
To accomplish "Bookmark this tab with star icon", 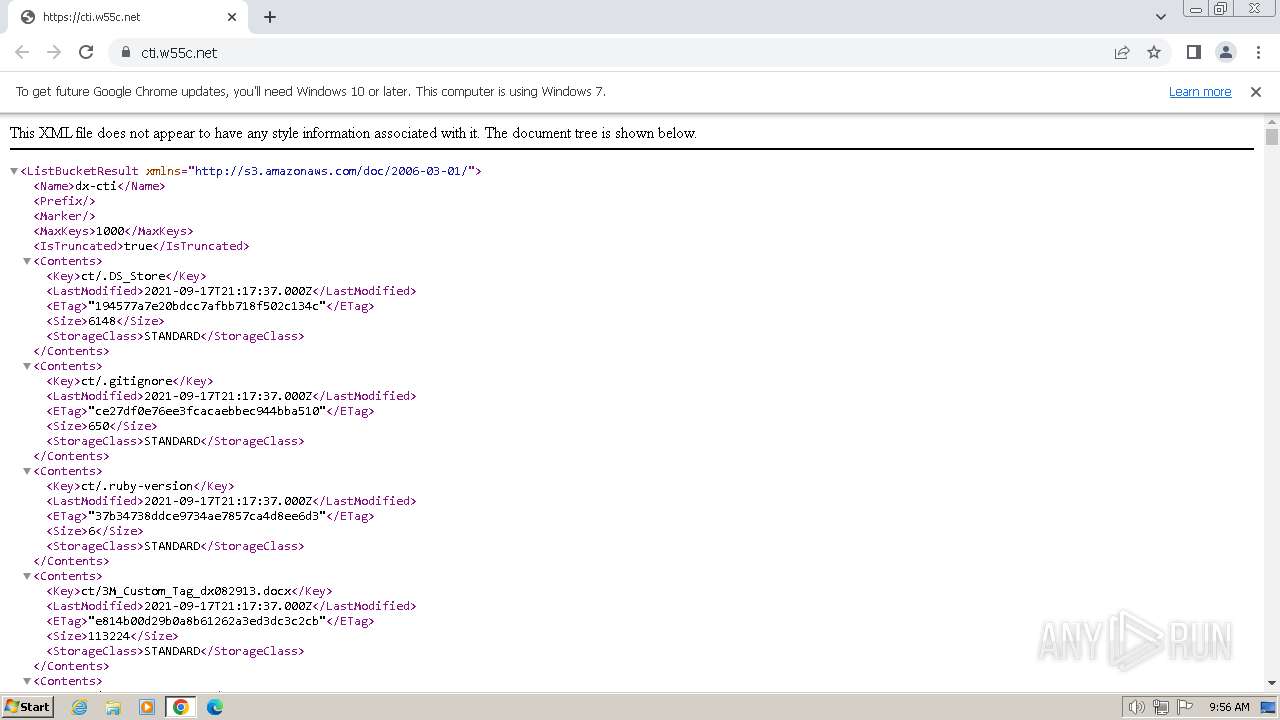I will (1154, 52).
